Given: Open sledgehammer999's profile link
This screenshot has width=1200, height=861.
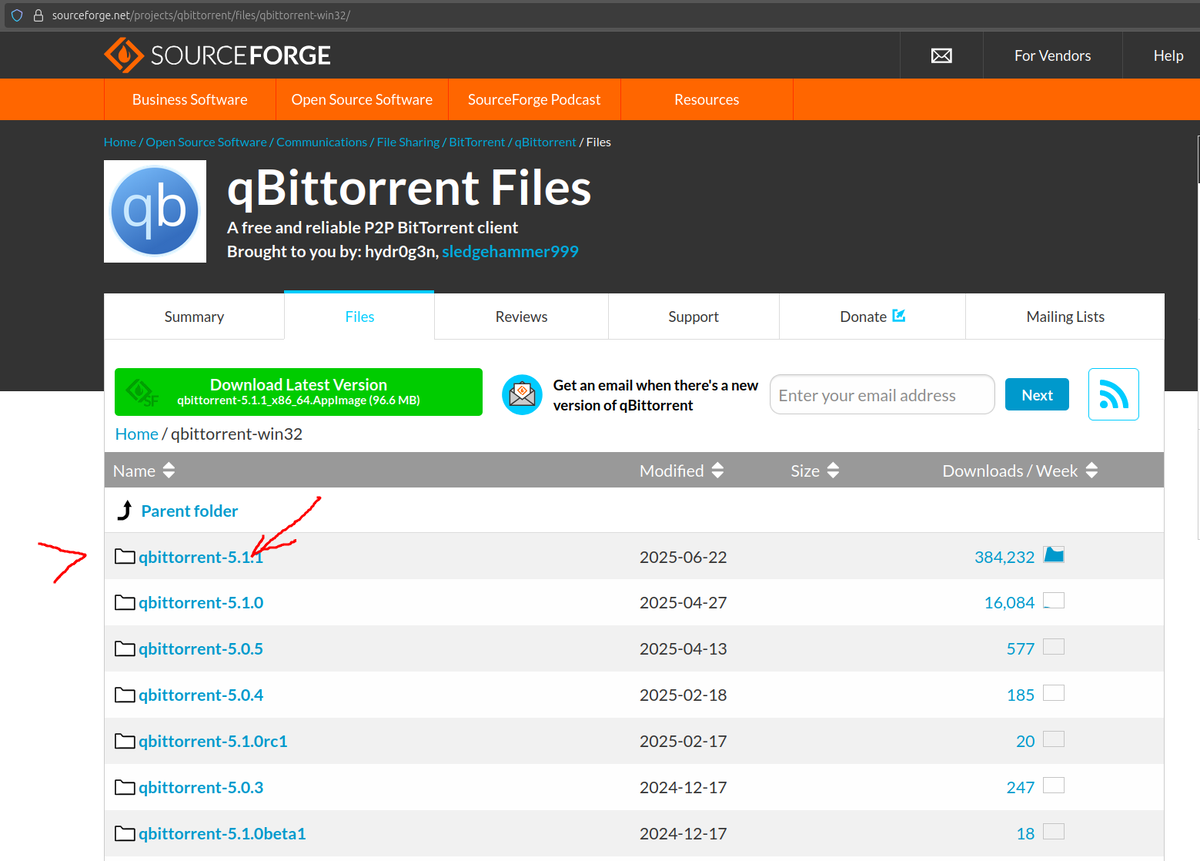Looking at the screenshot, I should click(x=510, y=251).
